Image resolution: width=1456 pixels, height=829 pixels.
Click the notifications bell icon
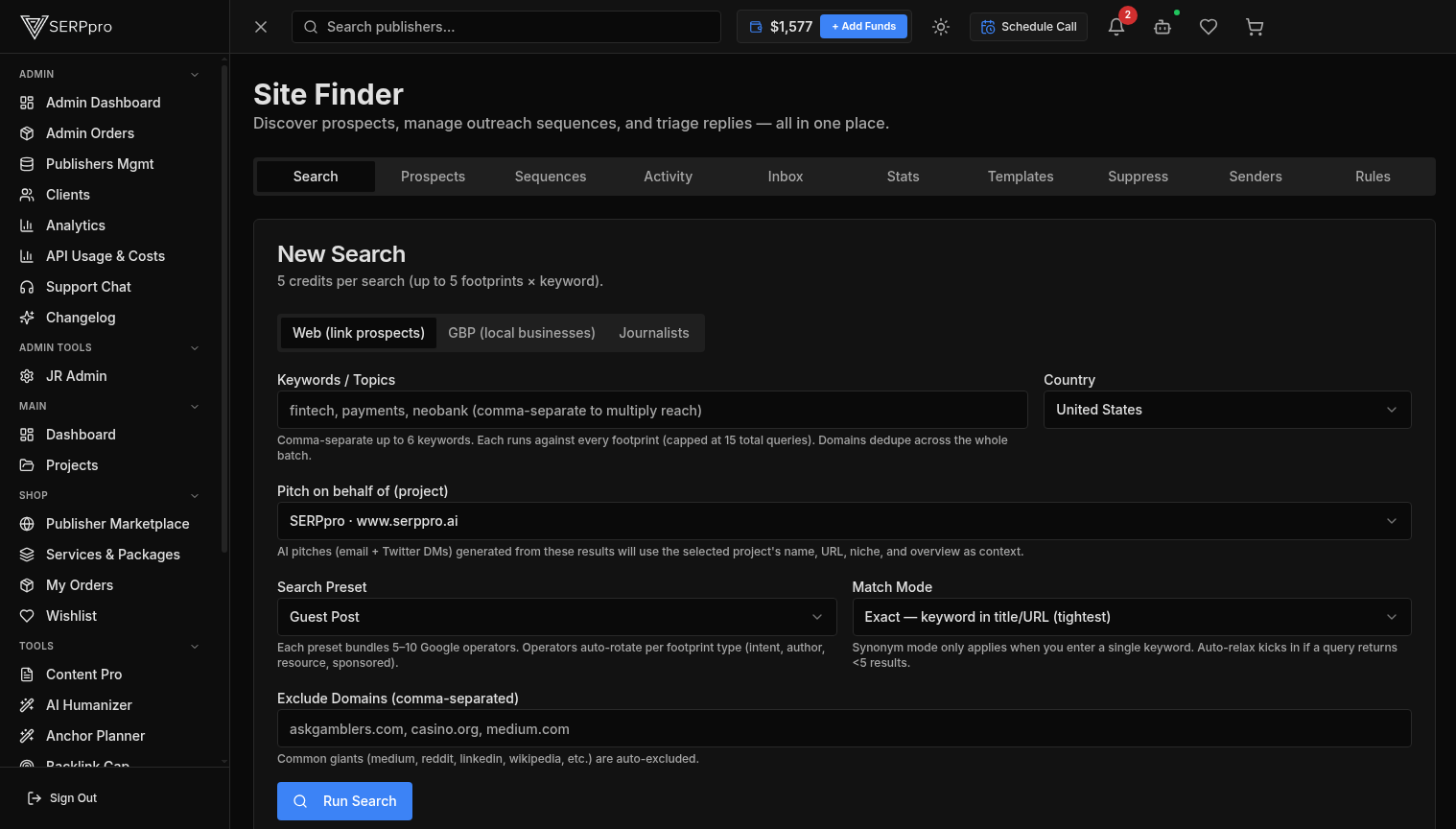pos(1115,27)
